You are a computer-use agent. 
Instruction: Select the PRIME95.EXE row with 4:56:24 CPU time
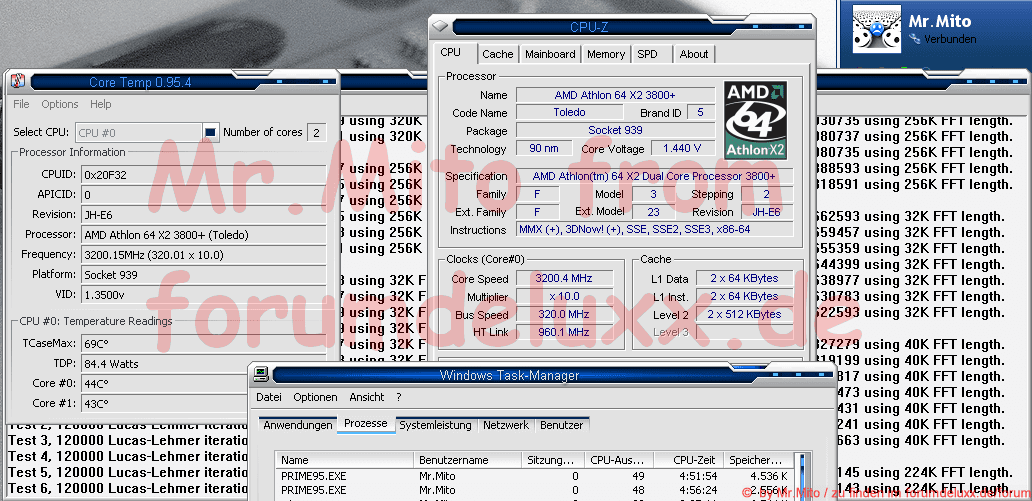coord(534,490)
